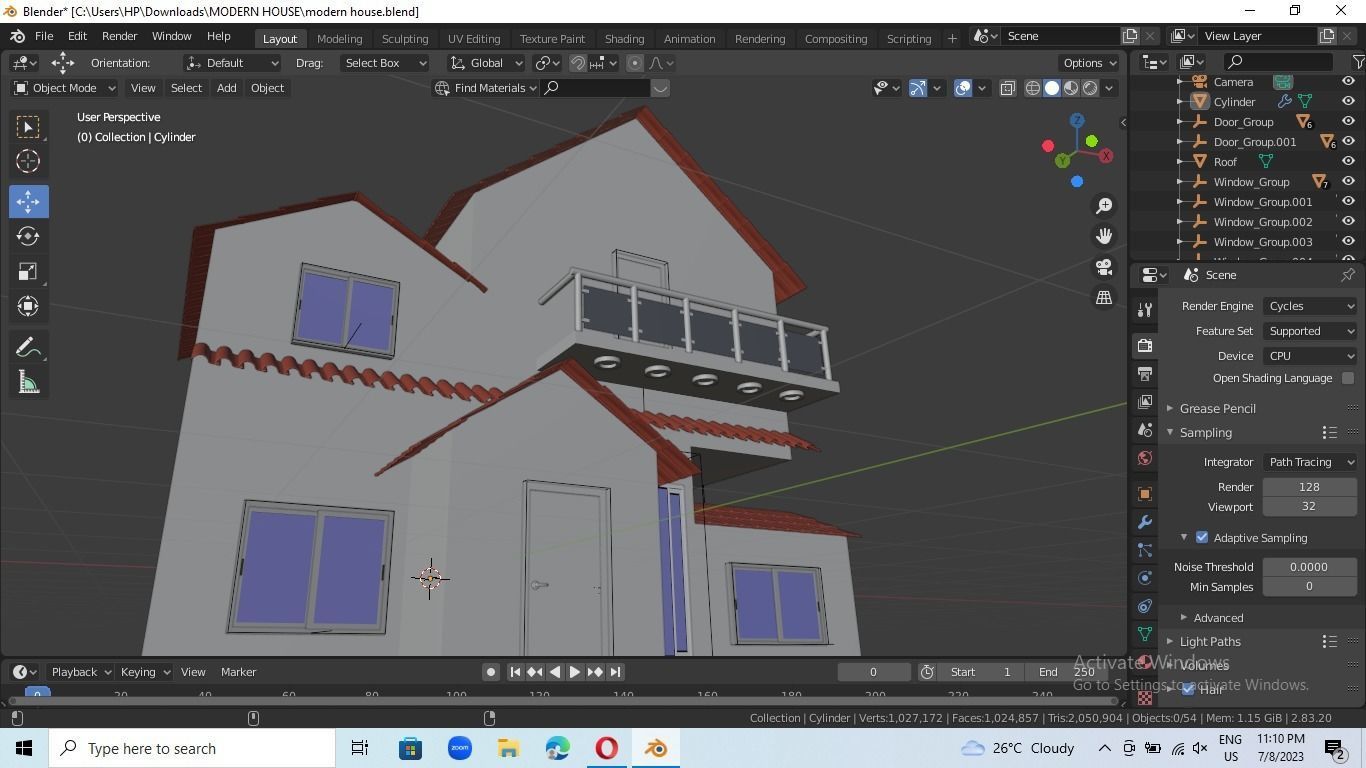This screenshot has width=1366, height=768.
Task: Activate the Cursor tool
Action: (x=28, y=161)
